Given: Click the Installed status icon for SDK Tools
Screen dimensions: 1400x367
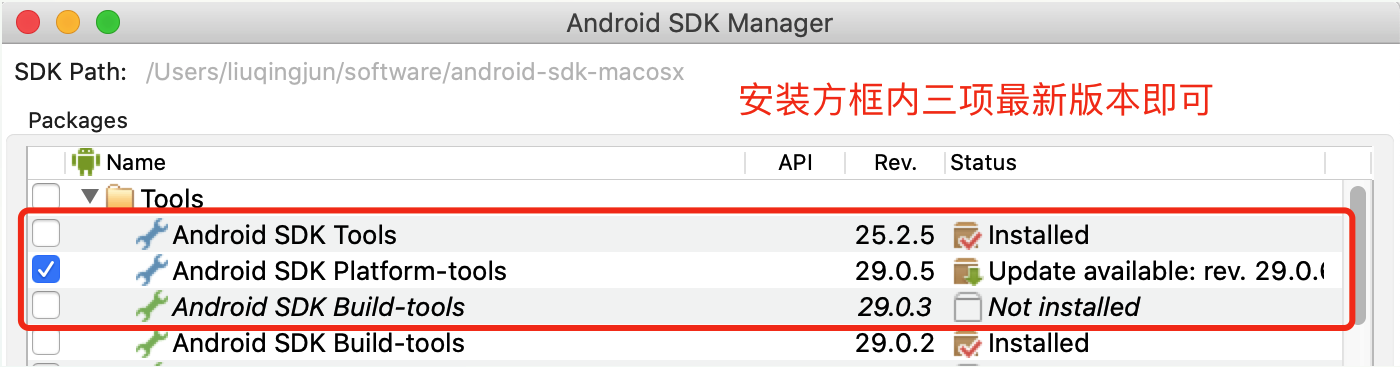Looking at the screenshot, I should tap(967, 235).
